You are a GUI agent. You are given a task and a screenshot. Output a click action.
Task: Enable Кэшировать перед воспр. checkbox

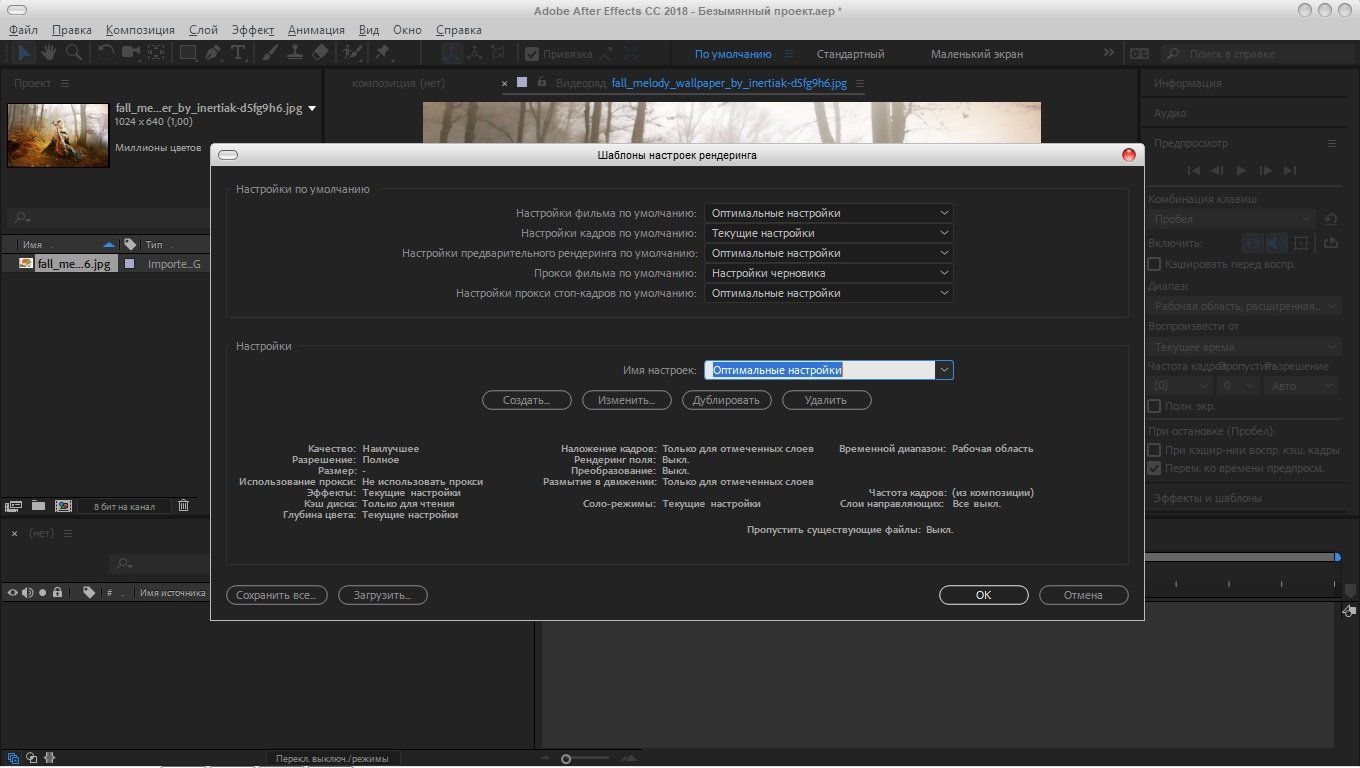click(x=1154, y=265)
